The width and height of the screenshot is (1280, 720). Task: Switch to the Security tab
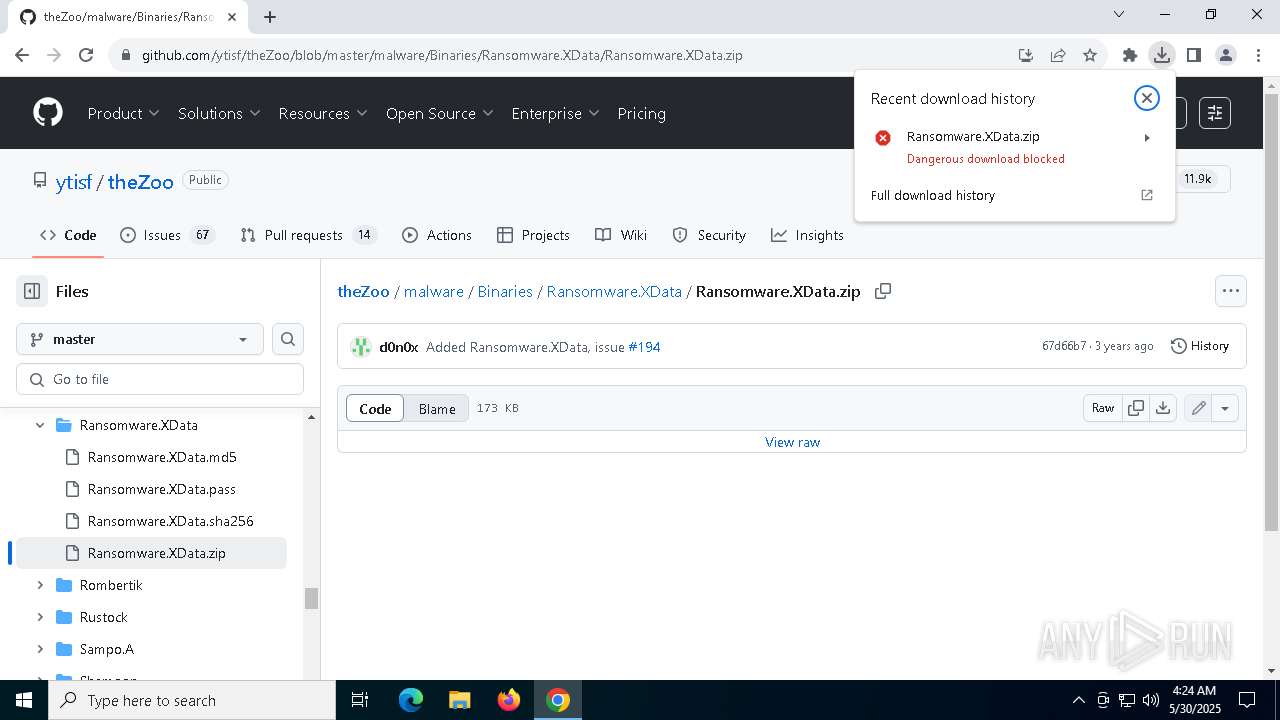point(709,235)
